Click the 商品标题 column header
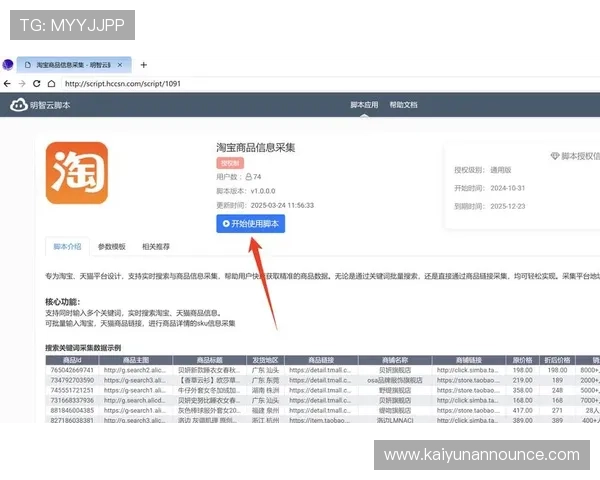 click(209, 360)
